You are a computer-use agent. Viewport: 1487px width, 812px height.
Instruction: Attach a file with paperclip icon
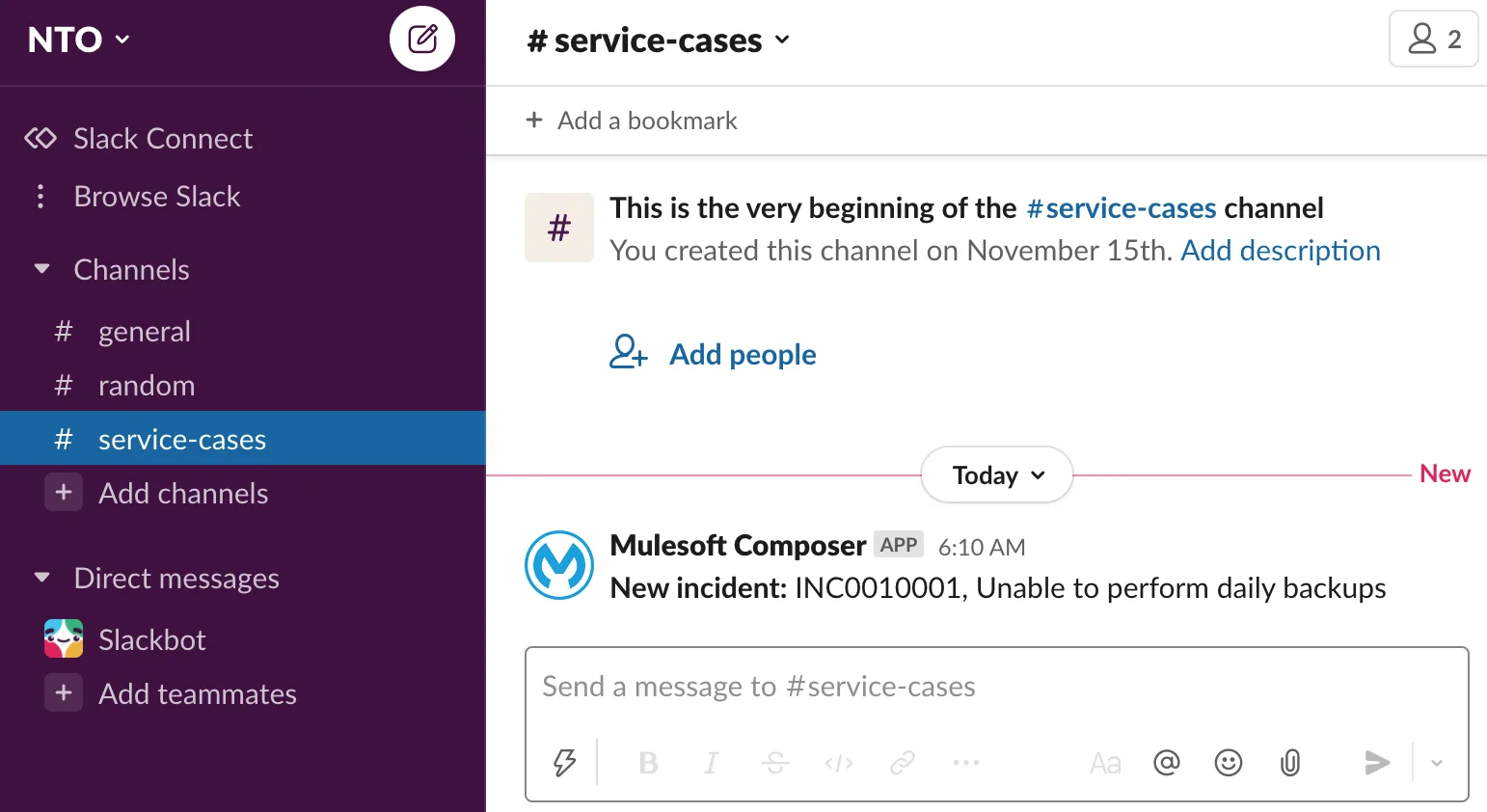pos(1290,763)
